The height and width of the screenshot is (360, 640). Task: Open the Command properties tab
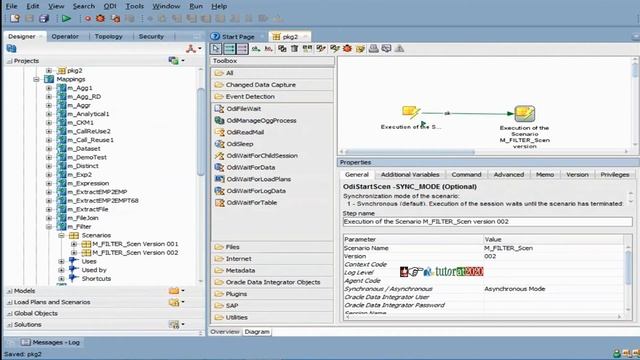point(466,174)
